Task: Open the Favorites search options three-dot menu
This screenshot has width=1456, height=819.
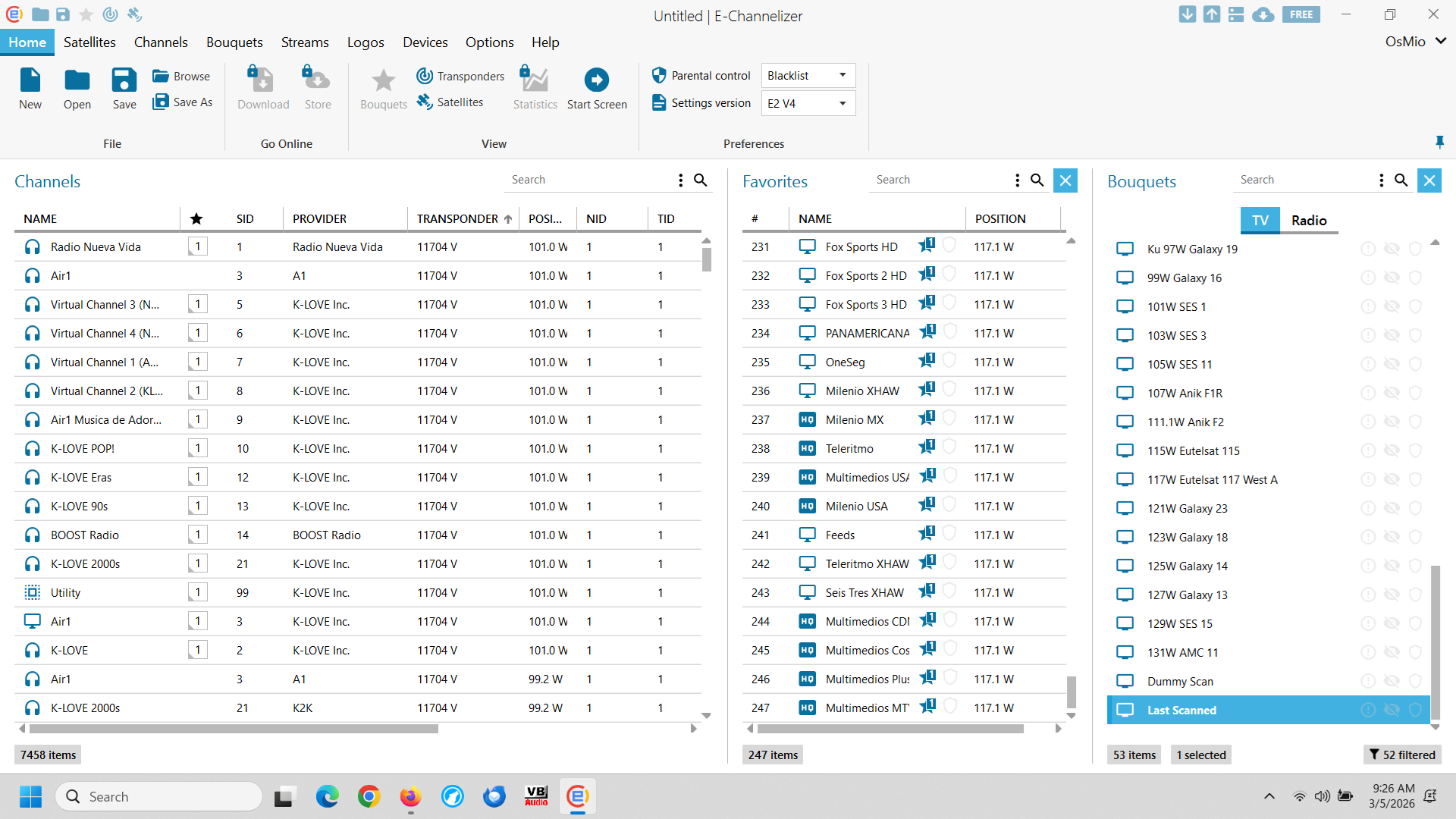Action: coord(1017,180)
